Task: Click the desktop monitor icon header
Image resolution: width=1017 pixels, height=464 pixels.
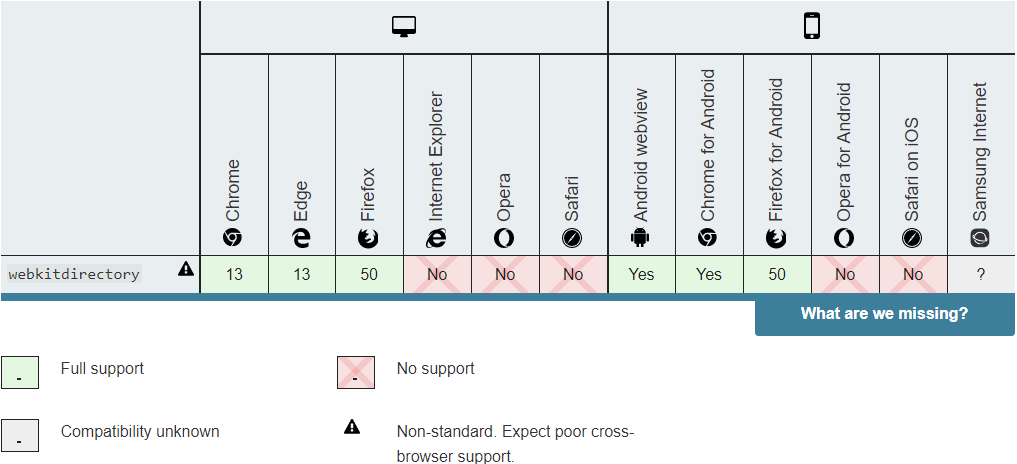Action: pos(403,27)
